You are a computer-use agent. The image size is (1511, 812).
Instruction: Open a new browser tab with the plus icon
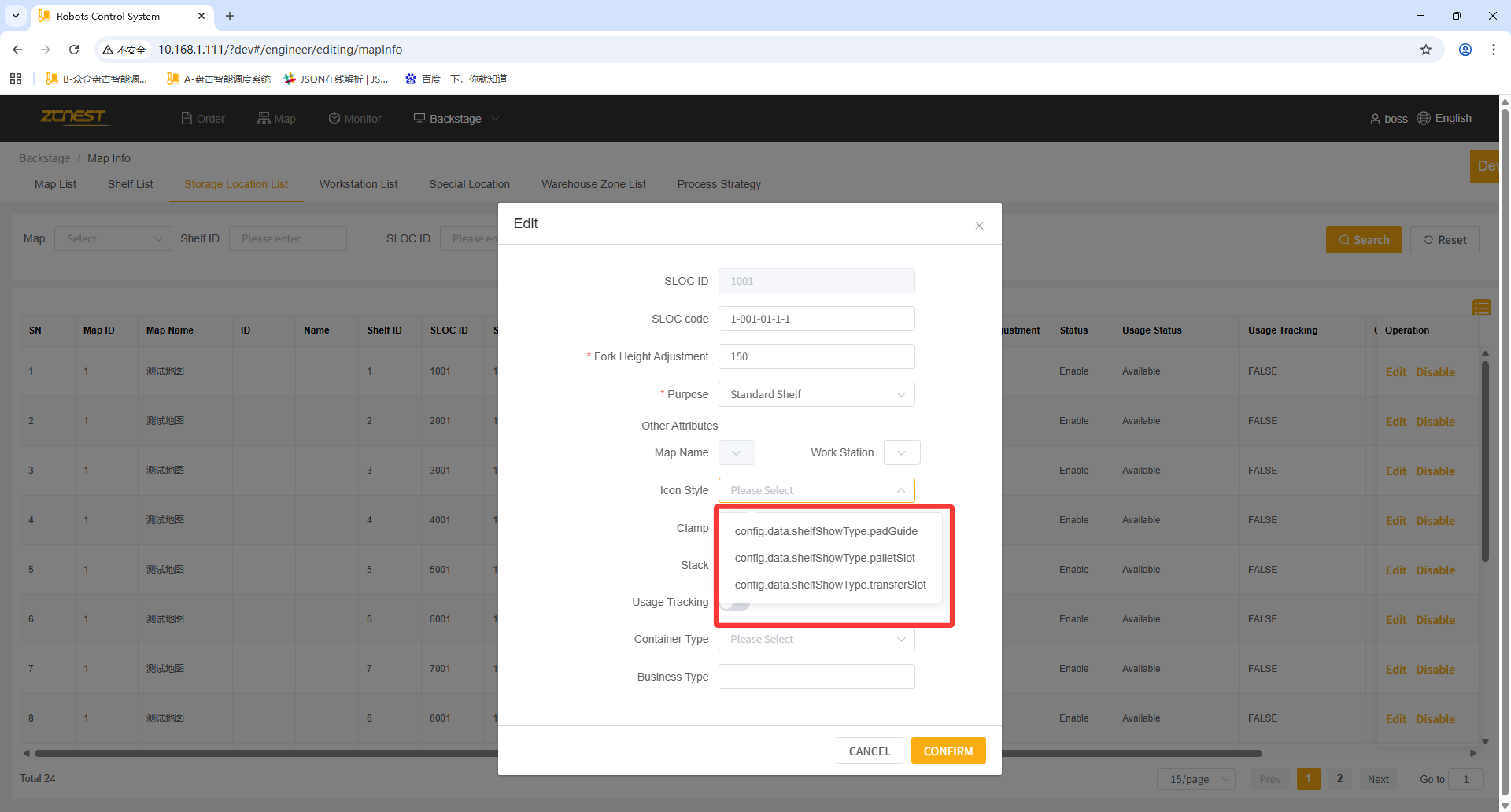(230, 16)
